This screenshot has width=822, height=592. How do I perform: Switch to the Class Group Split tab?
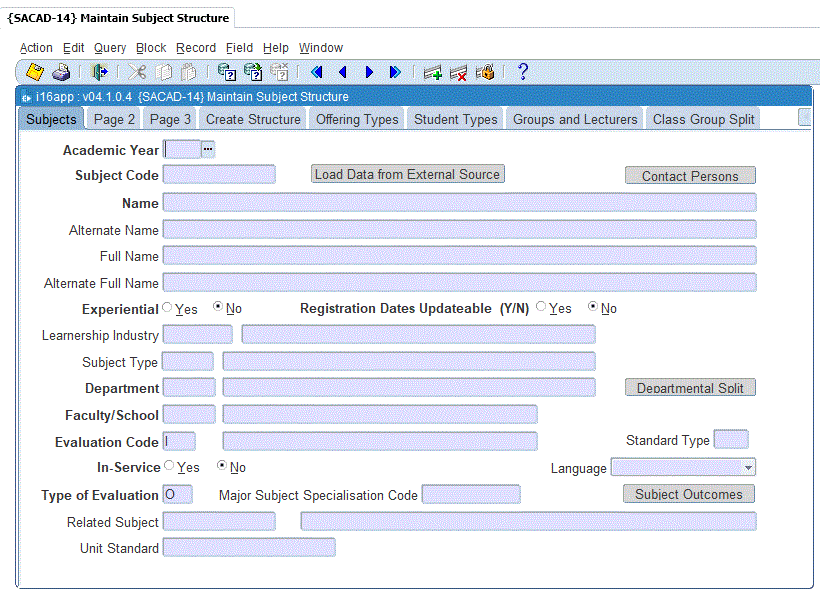tap(703, 119)
